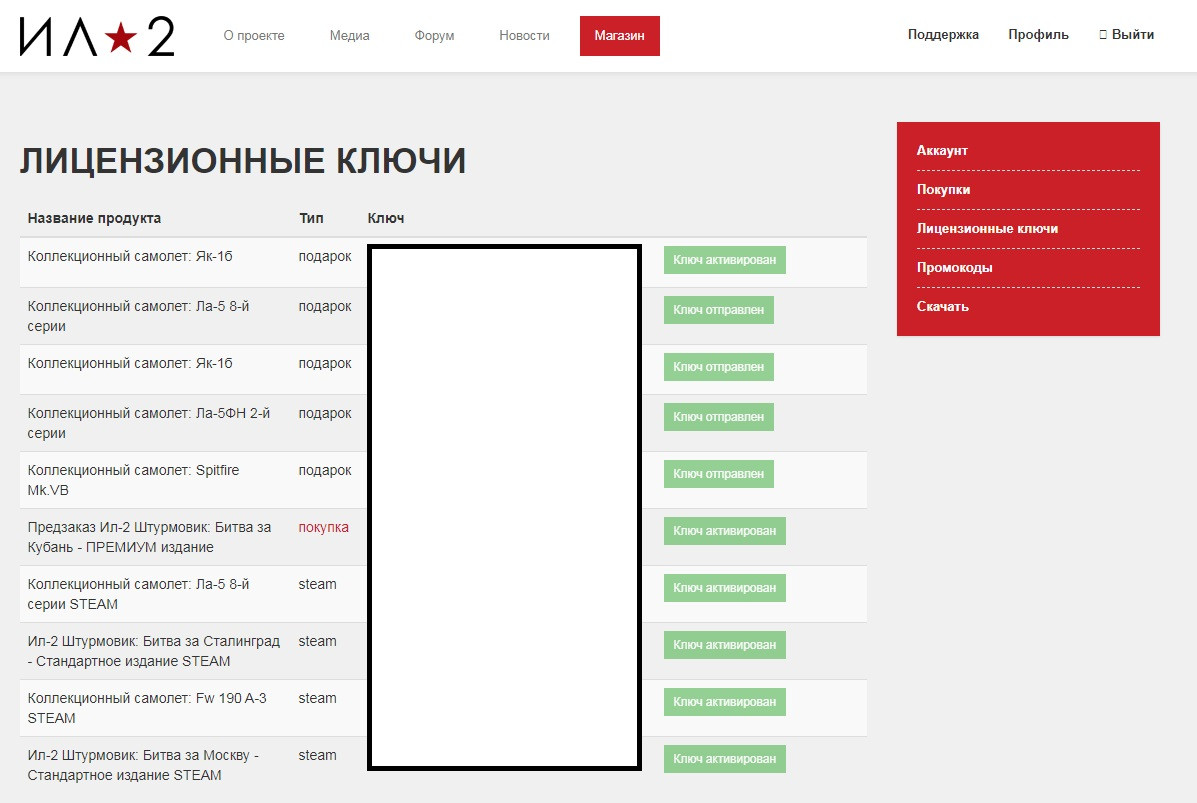1197x803 pixels.
Task: Click Ключ отправлен for Ла-5 8-й серии подарок
Action: coord(718,310)
